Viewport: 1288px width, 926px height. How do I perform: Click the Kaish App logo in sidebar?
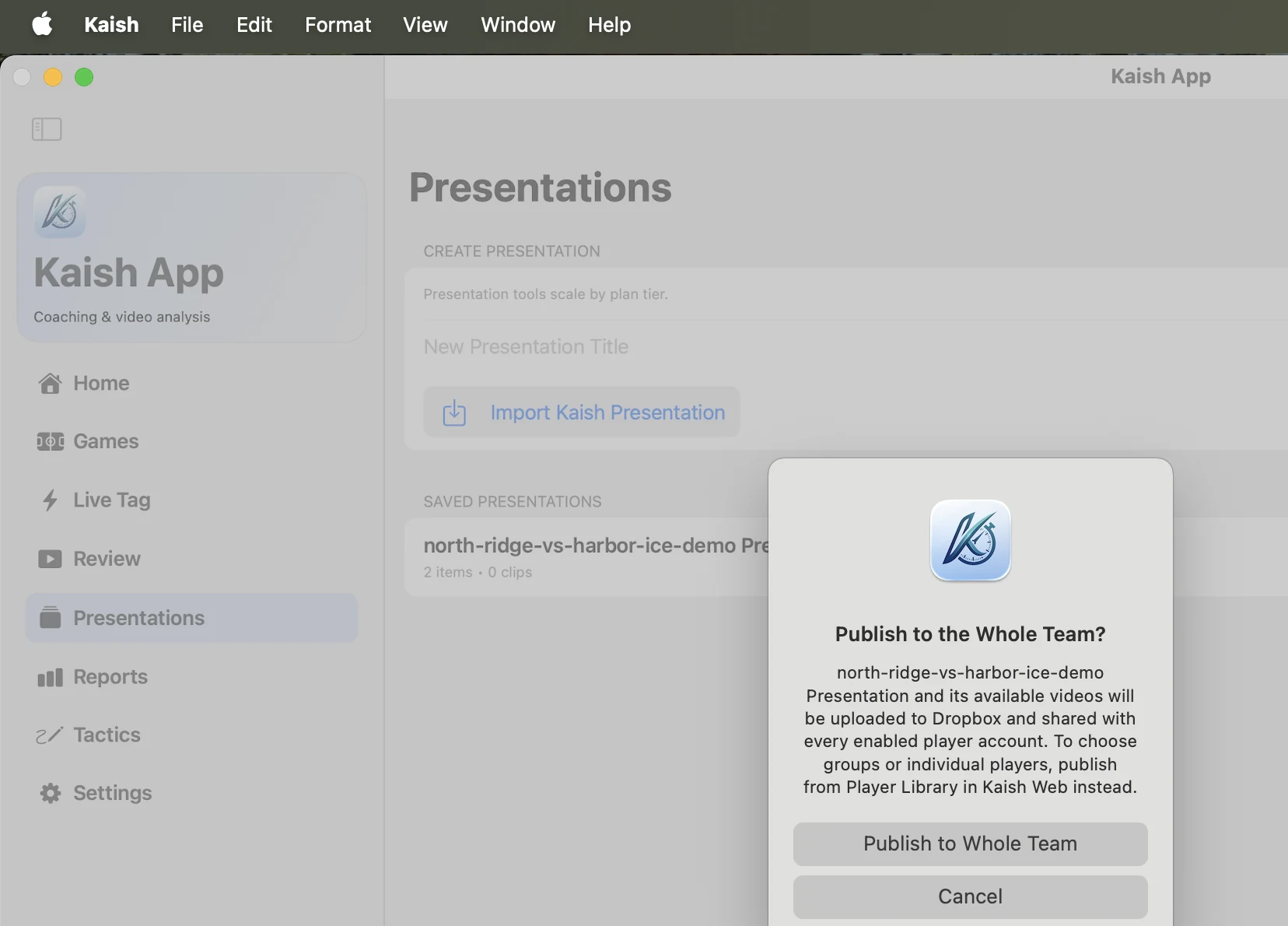[x=59, y=212]
